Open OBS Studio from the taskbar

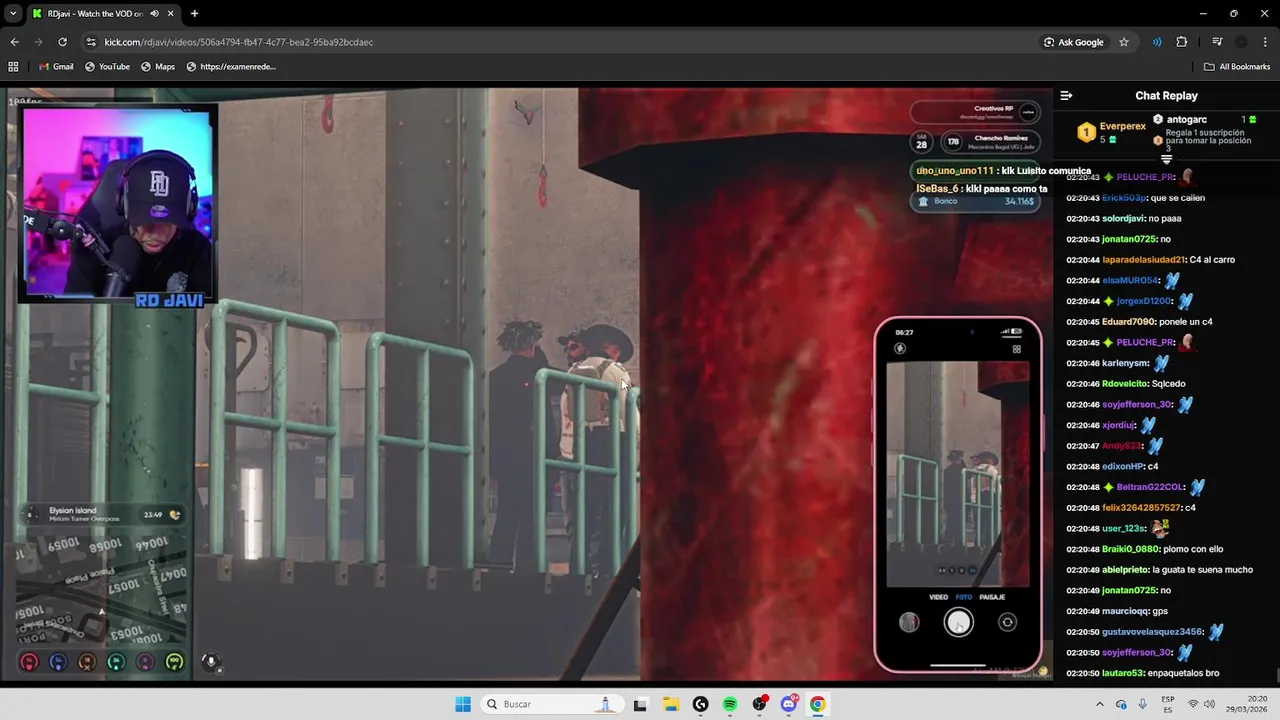click(x=759, y=704)
